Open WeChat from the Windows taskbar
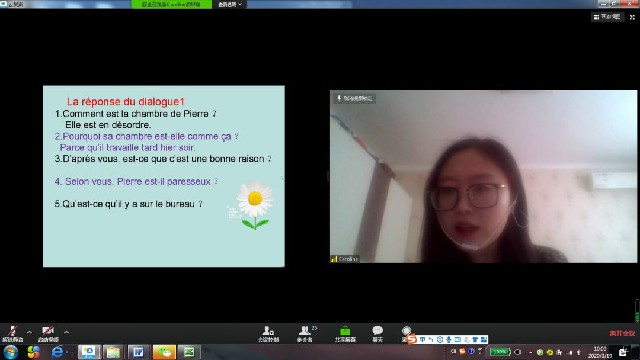This screenshot has width=640, height=360. click(164, 352)
